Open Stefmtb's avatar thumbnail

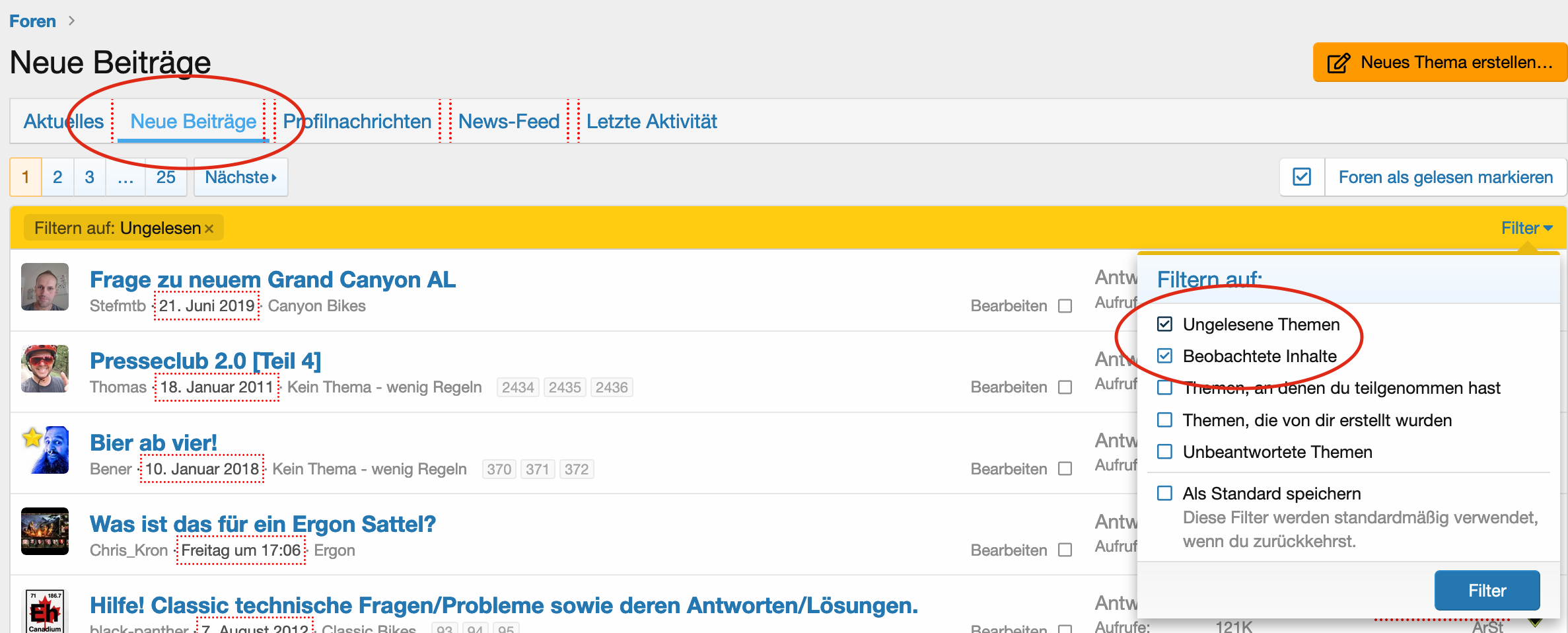45,287
